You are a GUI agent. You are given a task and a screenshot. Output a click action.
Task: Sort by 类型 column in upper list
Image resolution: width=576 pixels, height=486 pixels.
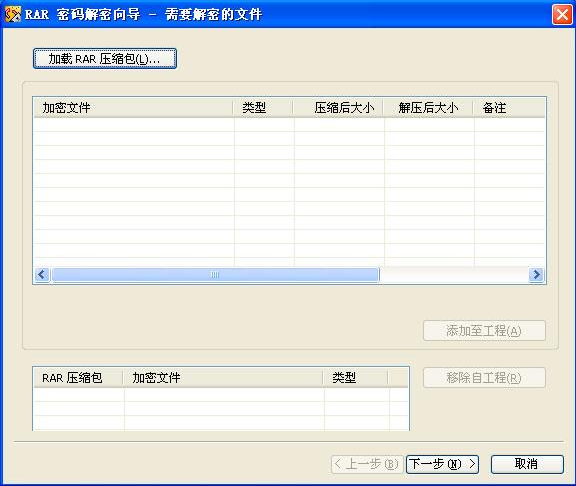pyautogui.click(x=263, y=108)
